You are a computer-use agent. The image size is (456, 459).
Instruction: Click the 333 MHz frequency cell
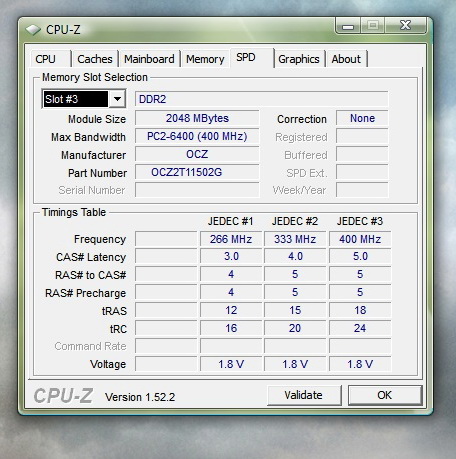(x=295, y=239)
